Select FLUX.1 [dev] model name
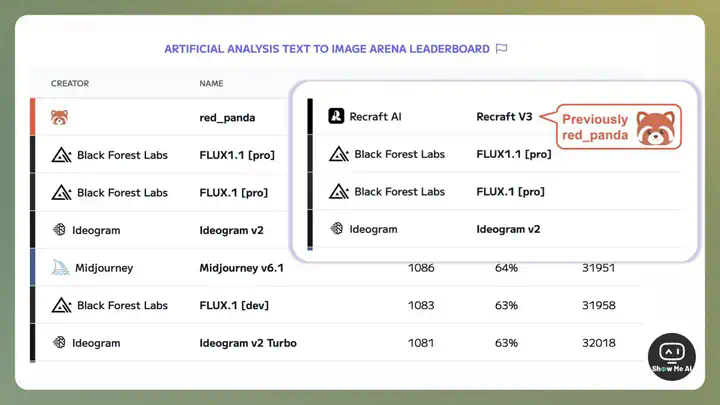 click(x=234, y=305)
